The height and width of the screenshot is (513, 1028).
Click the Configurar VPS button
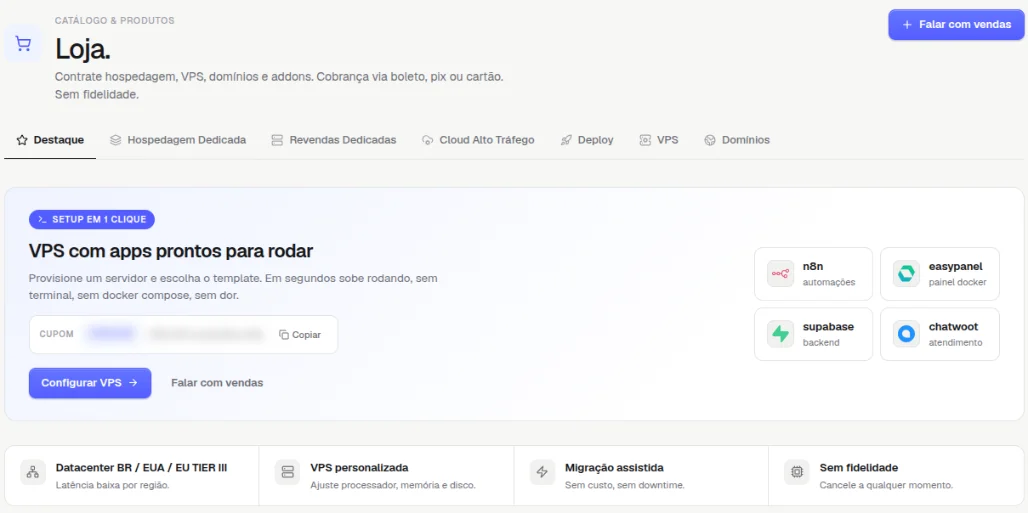pyautogui.click(x=90, y=382)
